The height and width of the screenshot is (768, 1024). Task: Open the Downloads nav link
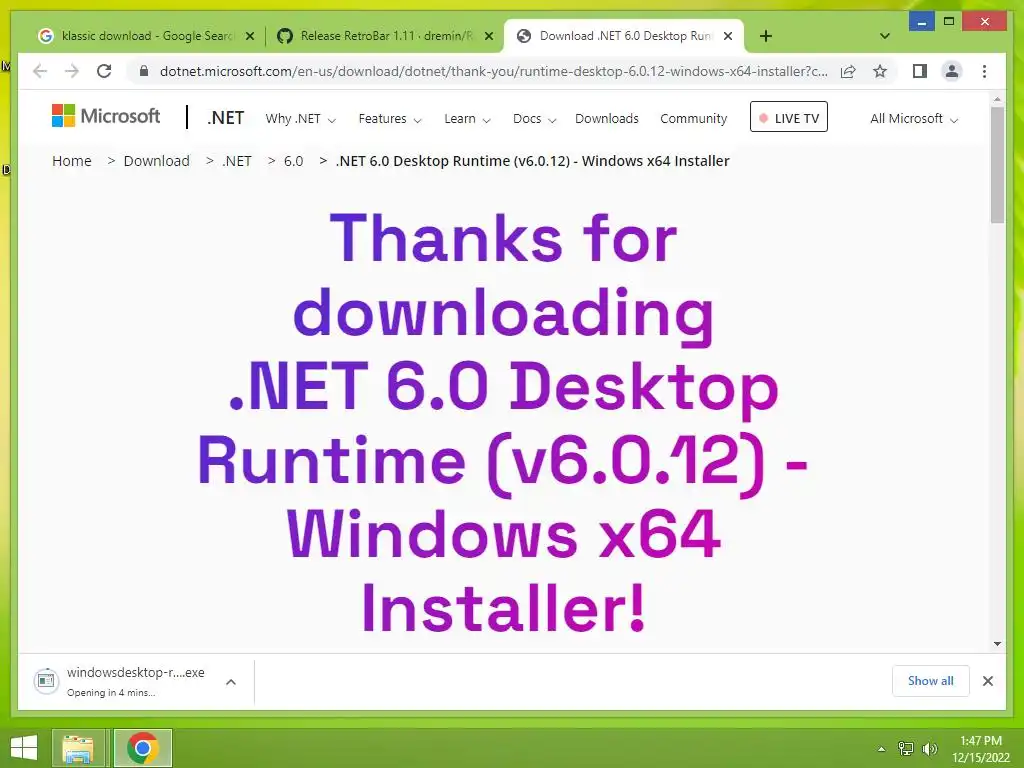click(607, 119)
